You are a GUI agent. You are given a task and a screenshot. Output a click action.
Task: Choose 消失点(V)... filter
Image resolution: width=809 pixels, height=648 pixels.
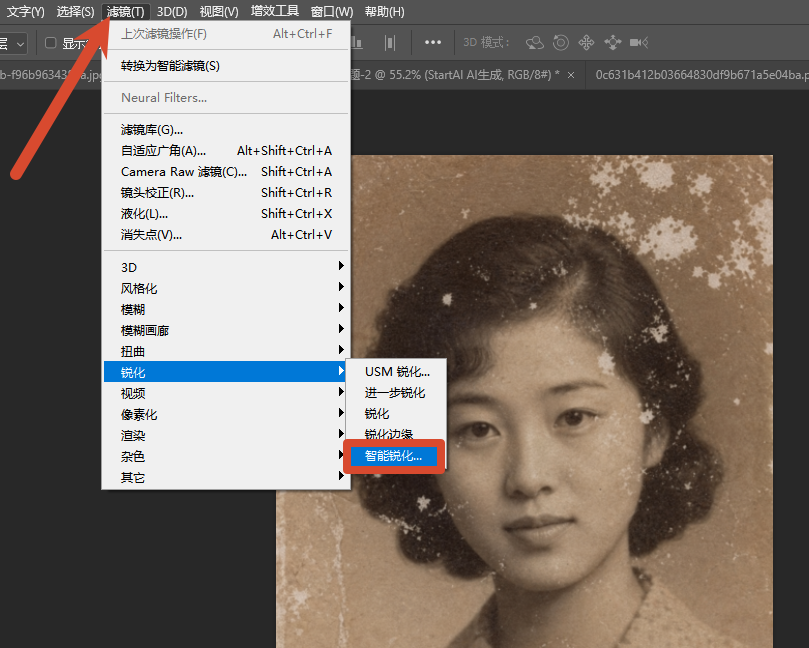coord(226,235)
